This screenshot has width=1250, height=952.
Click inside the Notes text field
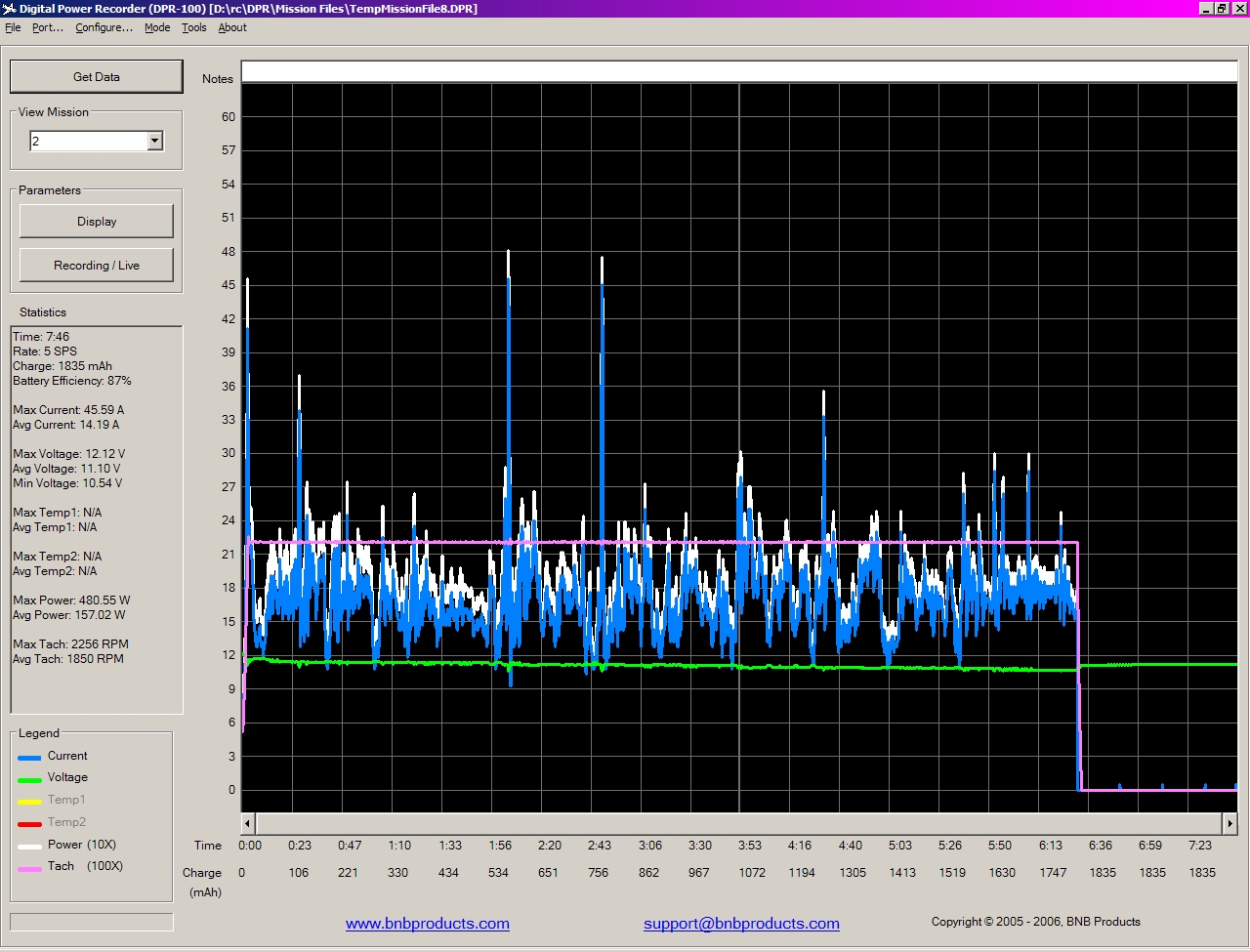tap(738, 71)
